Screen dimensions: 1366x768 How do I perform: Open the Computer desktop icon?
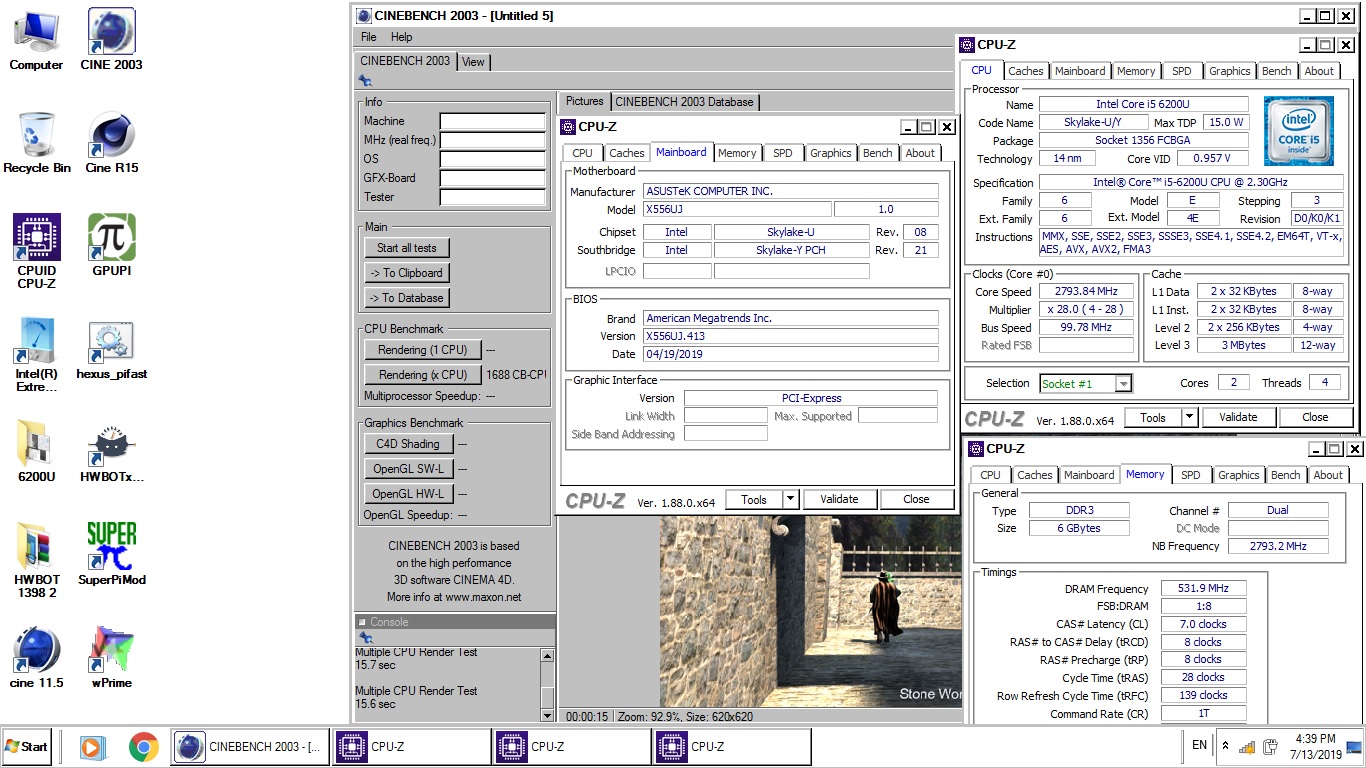click(36, 40)
